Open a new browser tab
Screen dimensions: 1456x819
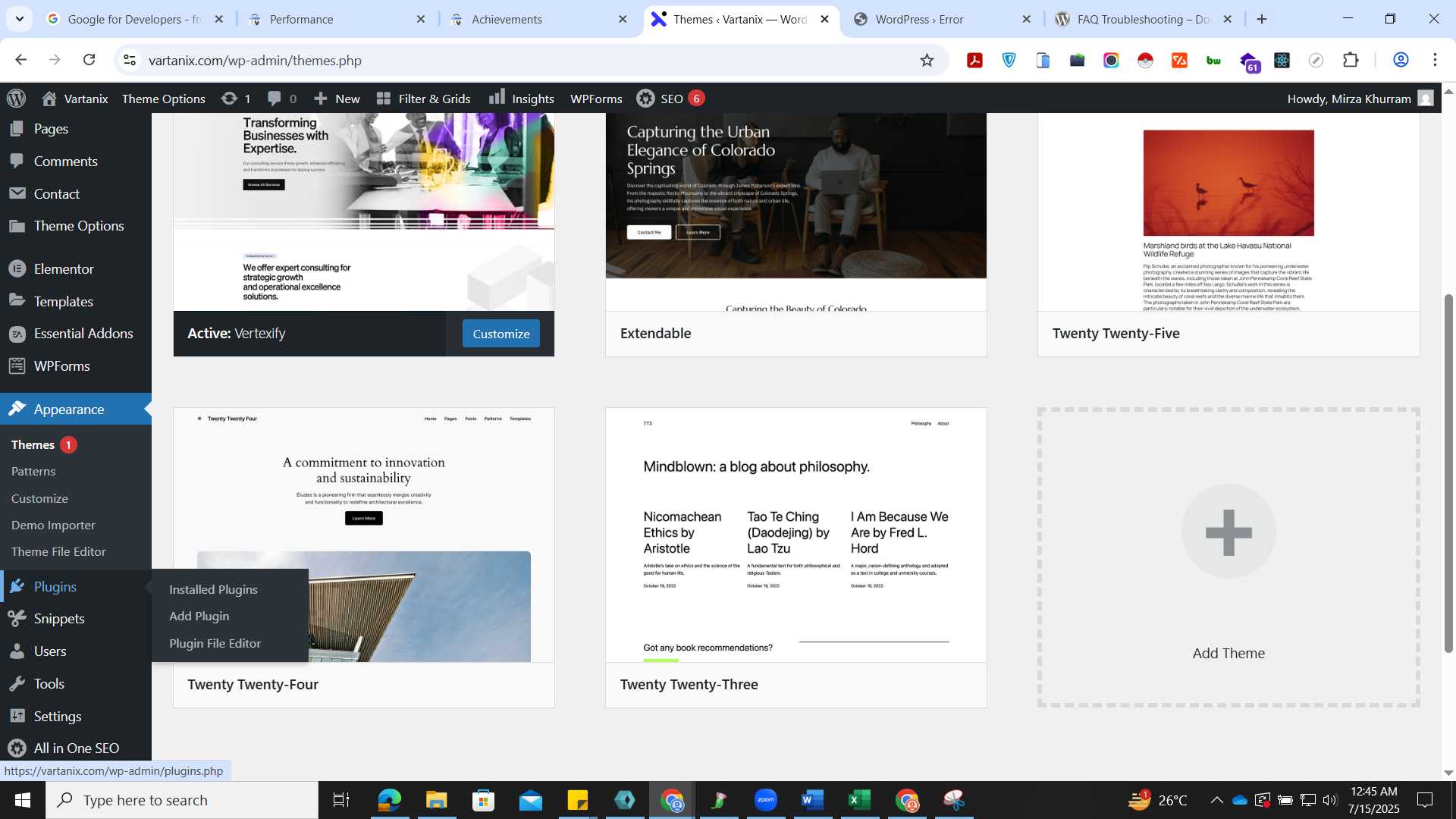[1262, 20]
